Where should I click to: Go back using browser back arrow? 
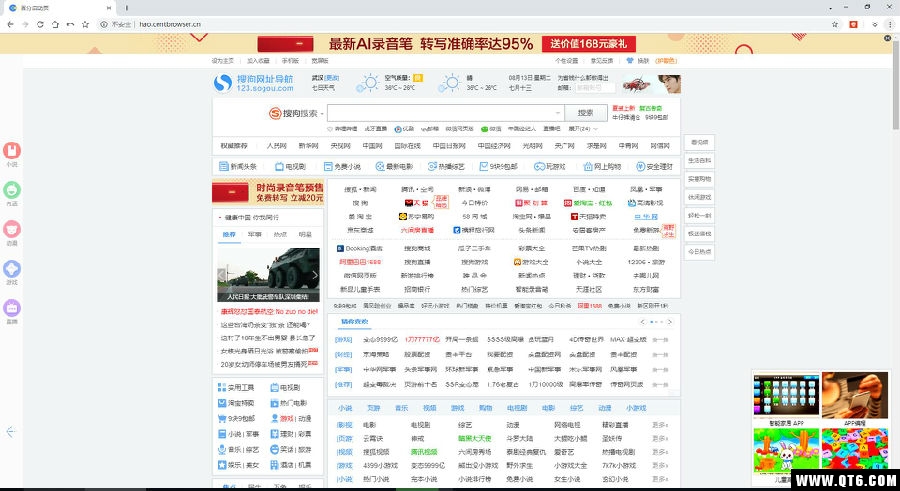click(10, 25)
